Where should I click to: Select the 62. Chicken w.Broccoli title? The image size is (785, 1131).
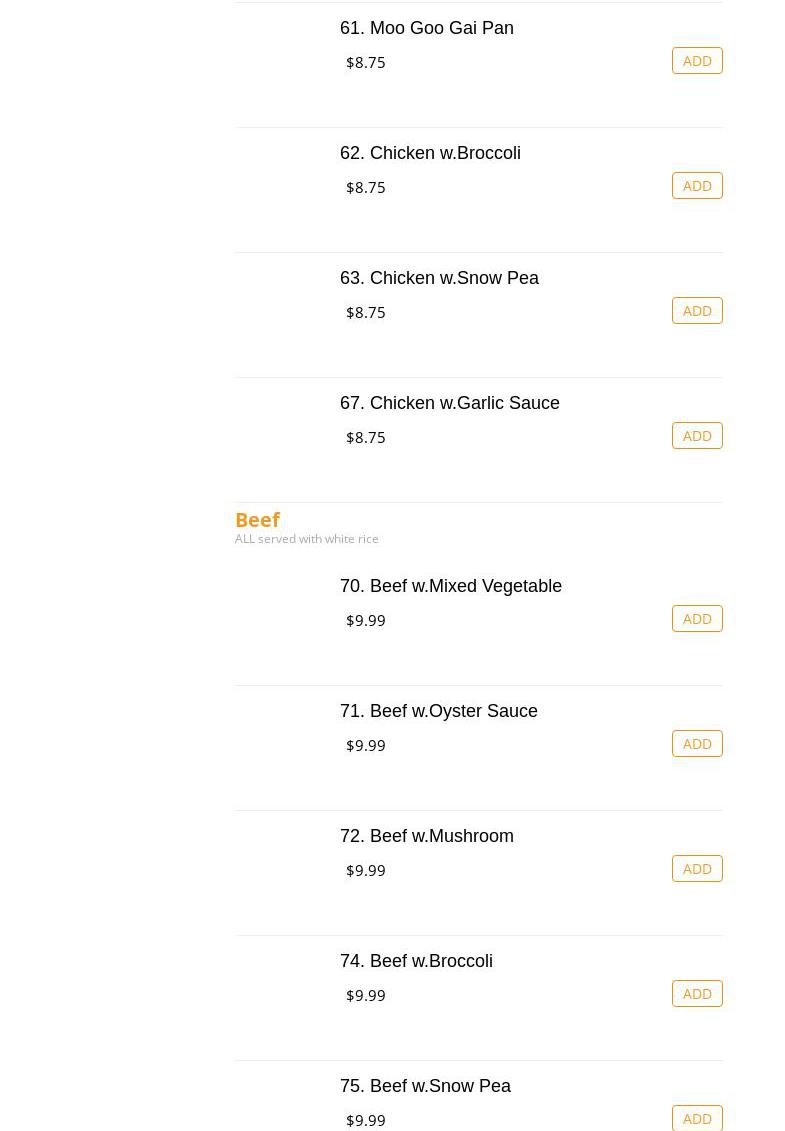point(430,153)
